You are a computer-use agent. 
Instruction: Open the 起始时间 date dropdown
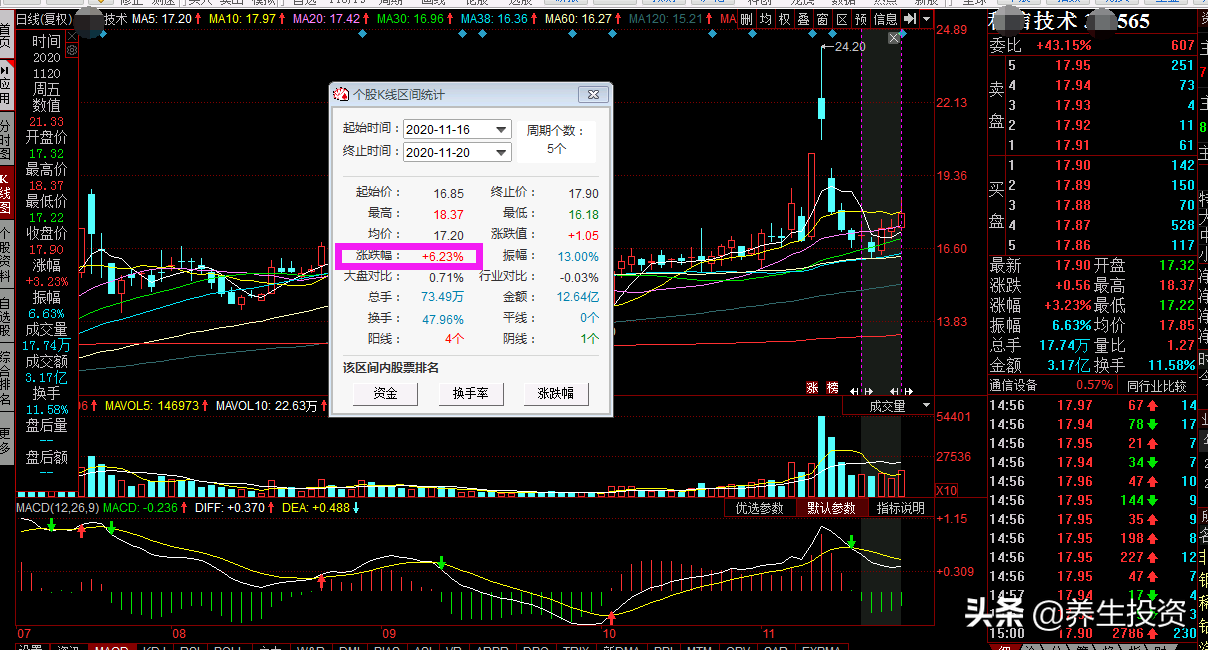click(x=502, y=129)
